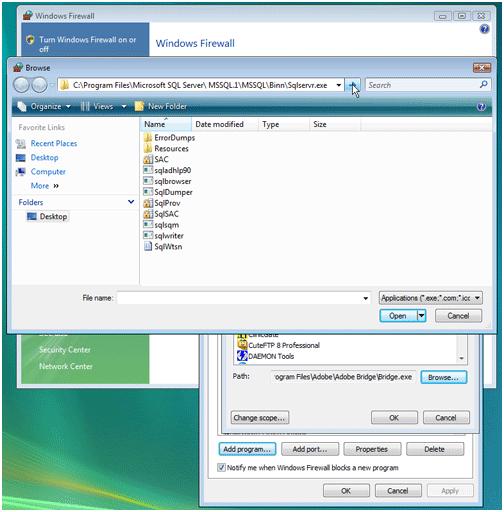This screenshot has height=512, width=504.
Task: Open the Views dropdown arrow
Action: [x=124, y=107]
